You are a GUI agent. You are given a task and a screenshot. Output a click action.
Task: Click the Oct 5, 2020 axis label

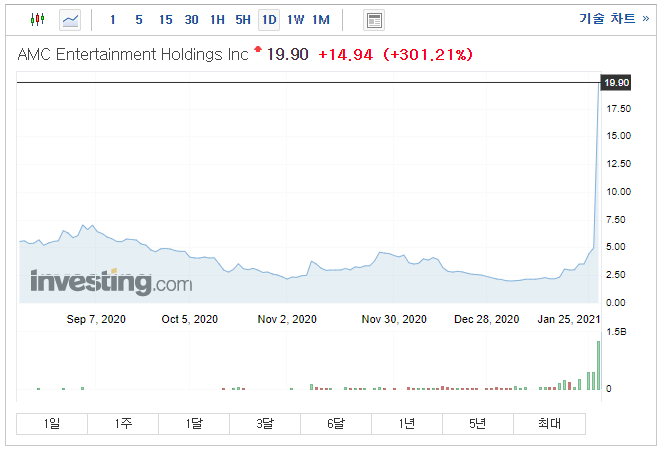pos(189,319)
